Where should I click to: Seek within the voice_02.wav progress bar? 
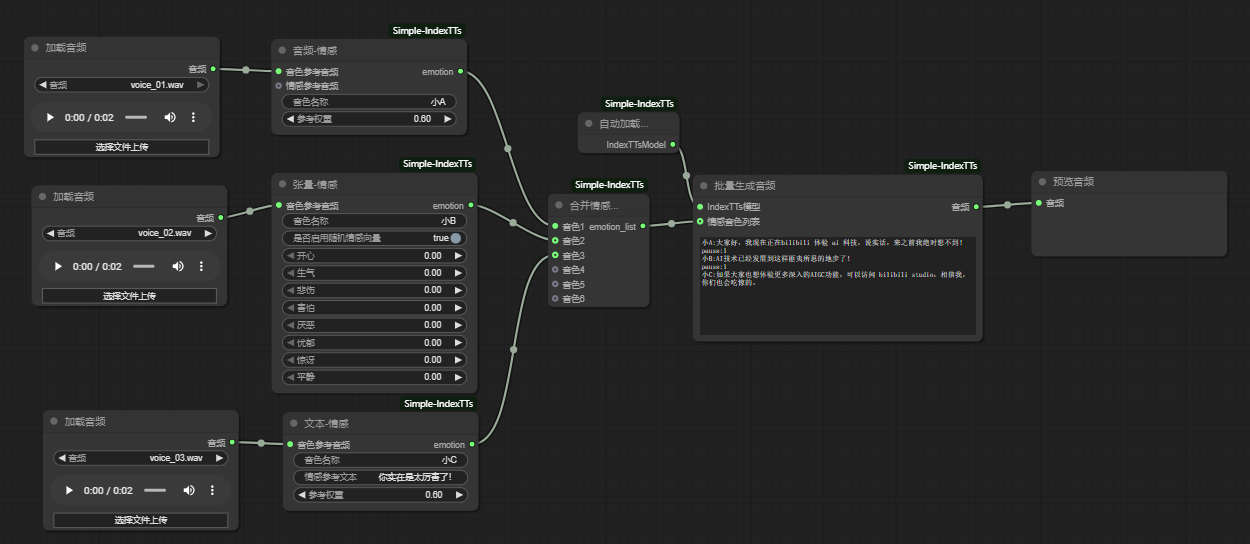(144, 267)
